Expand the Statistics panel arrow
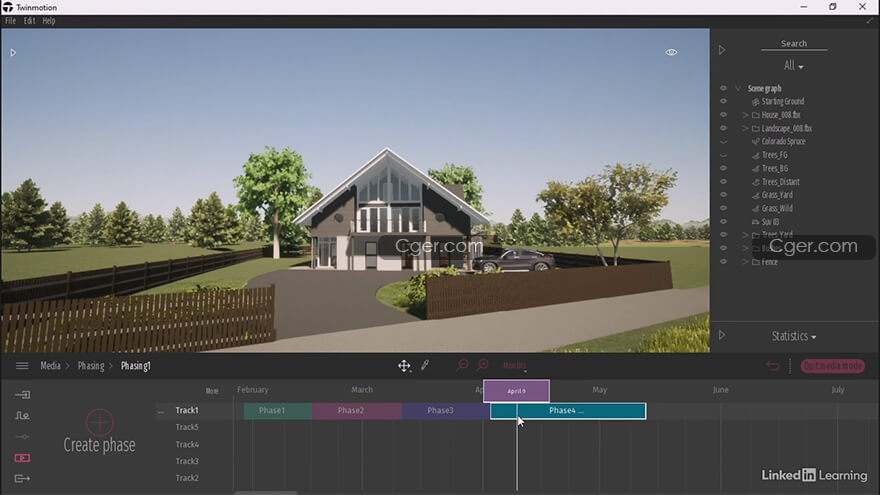 tap(722, 335)
